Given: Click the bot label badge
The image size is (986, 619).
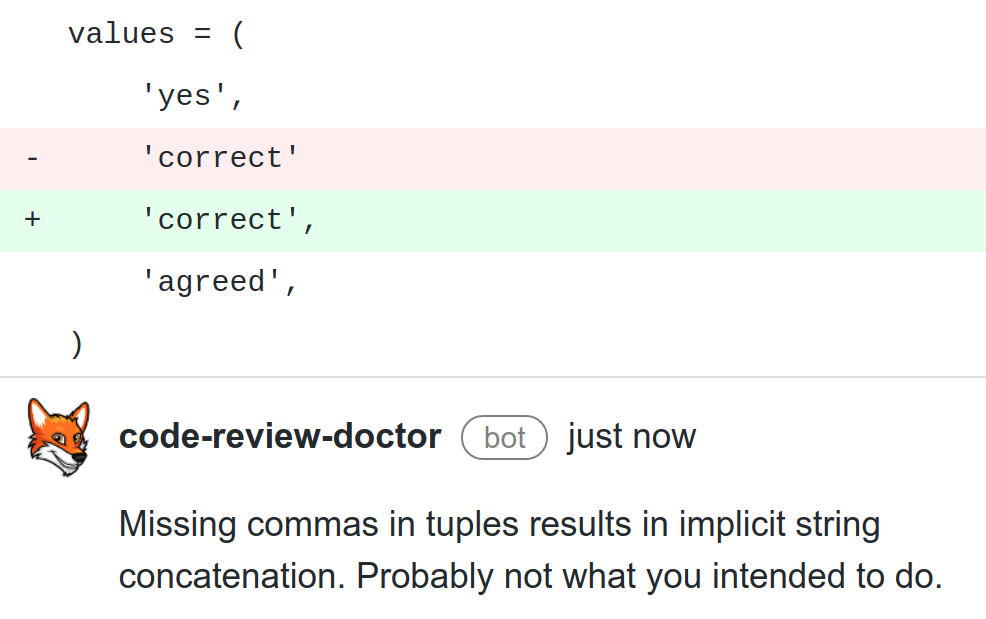Looking at the screenshot, I should coord(504,438).
